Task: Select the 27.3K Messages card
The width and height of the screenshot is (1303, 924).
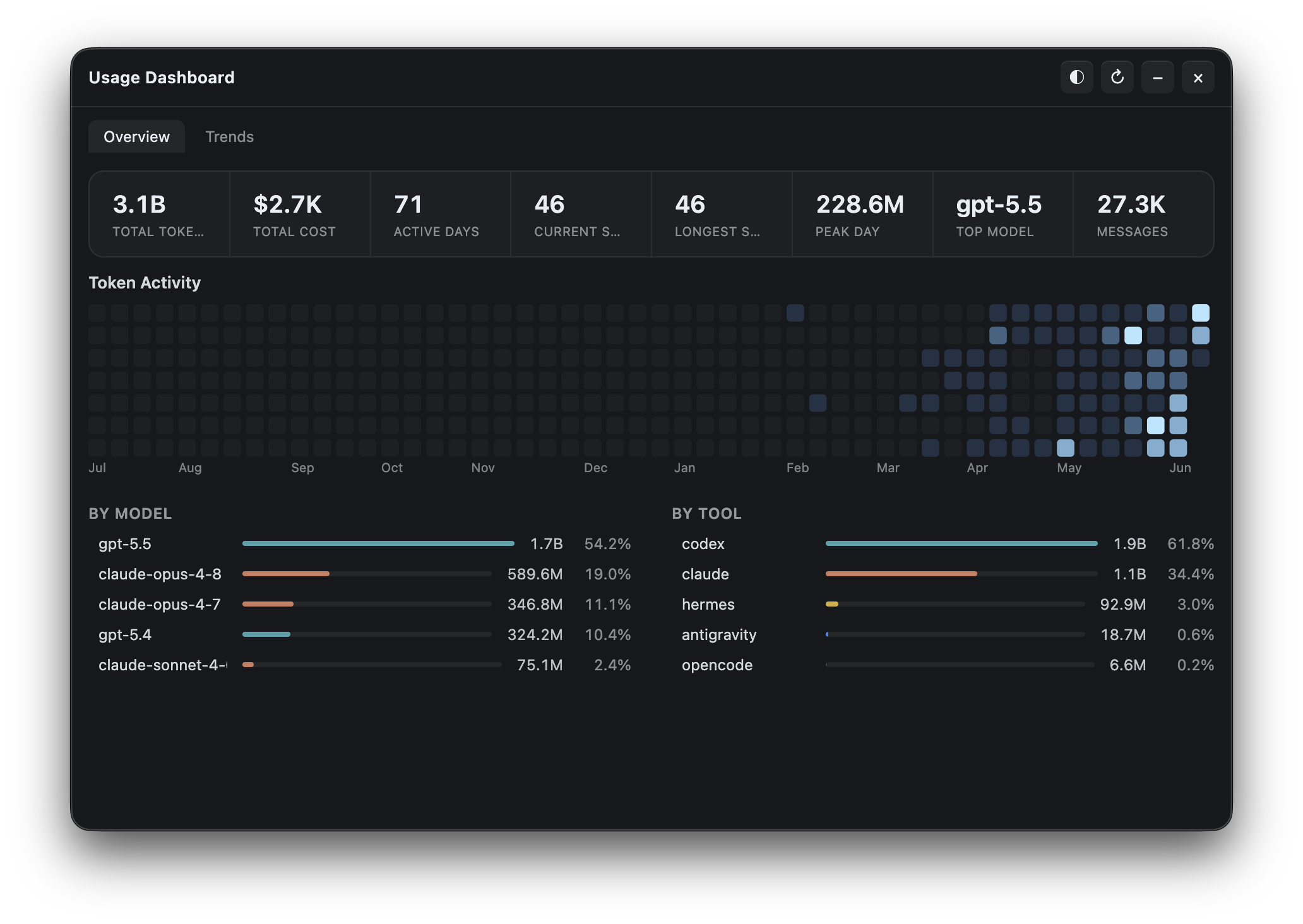Action: (1143, 214)
